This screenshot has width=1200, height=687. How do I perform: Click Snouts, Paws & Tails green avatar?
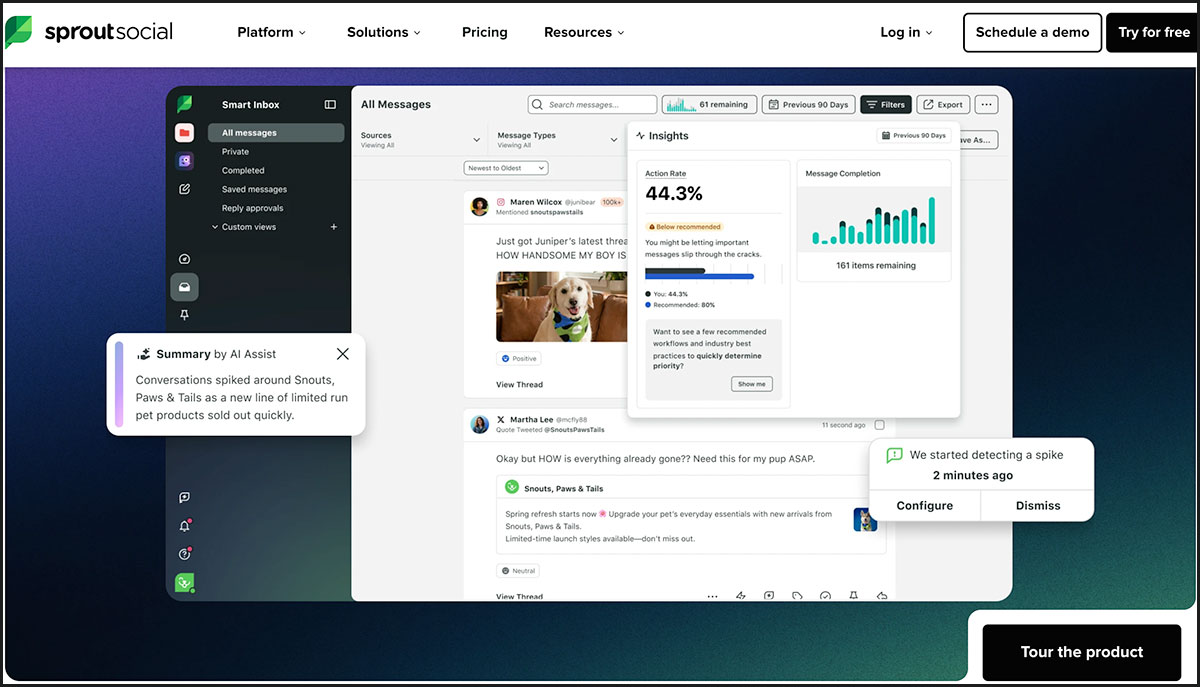[512, 488]
